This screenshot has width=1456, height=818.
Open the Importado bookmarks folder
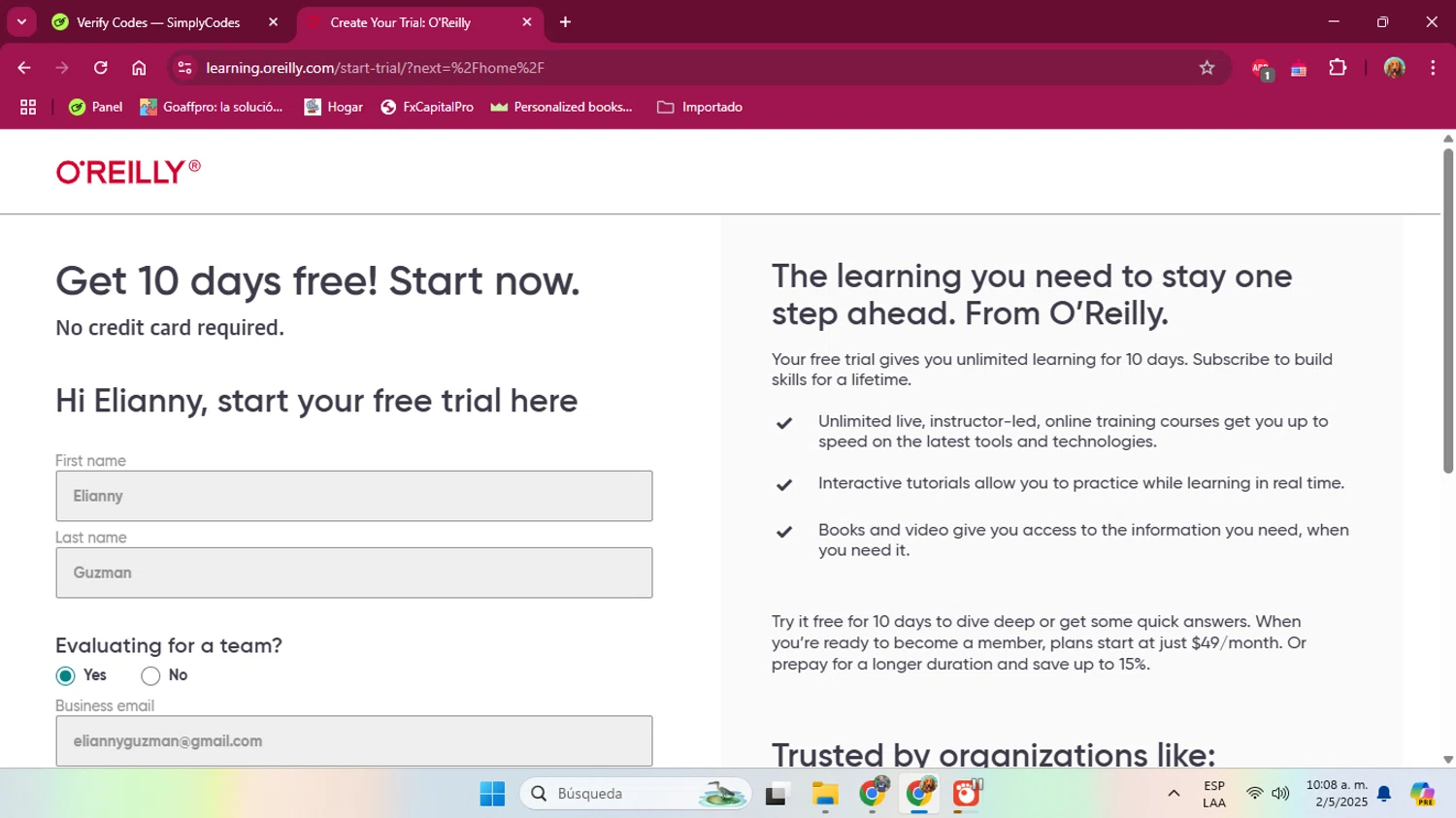(x=700, y=108)
